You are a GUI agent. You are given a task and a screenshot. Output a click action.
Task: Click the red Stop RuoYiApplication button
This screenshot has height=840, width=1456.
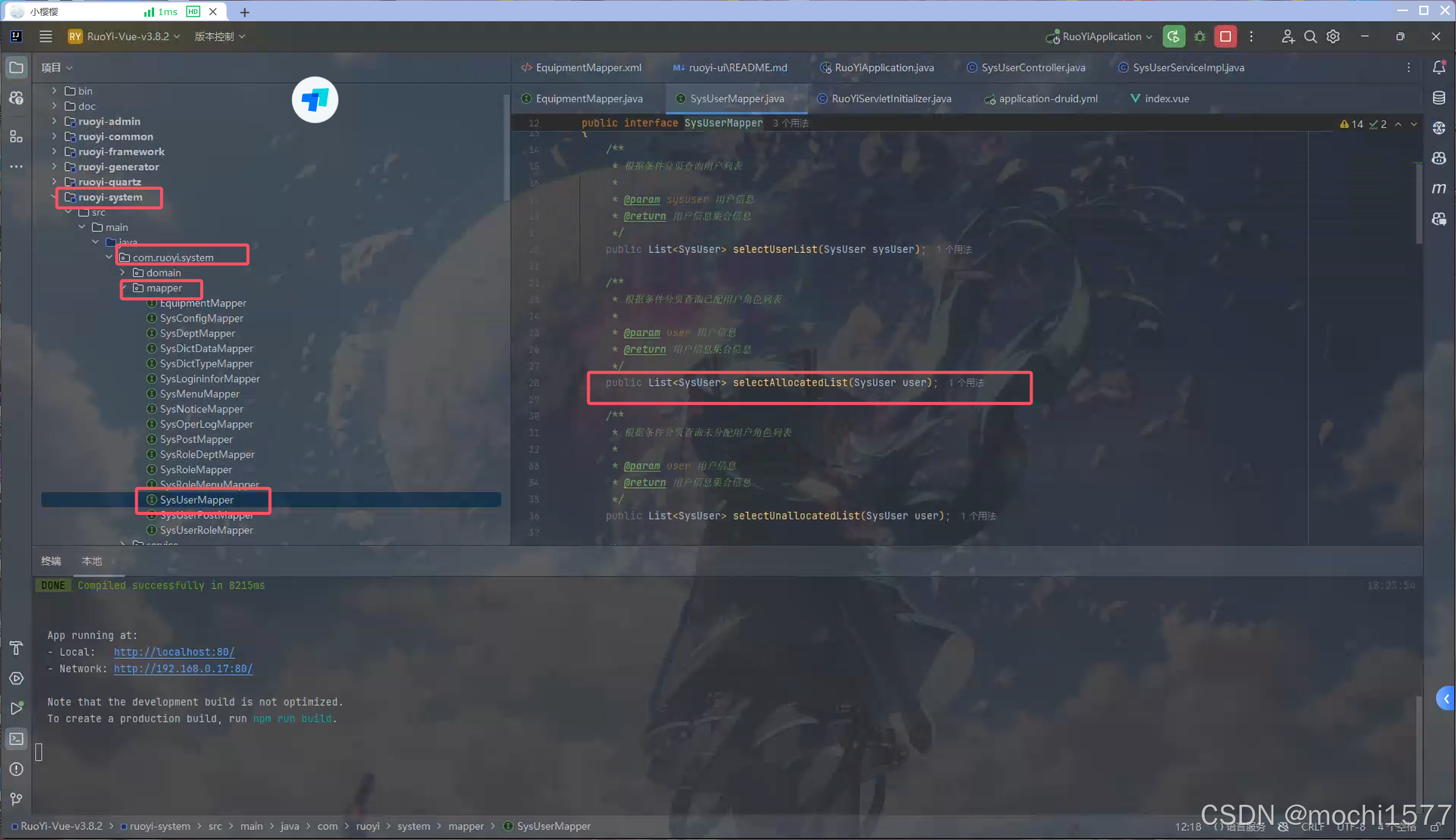click(1225, 36)
